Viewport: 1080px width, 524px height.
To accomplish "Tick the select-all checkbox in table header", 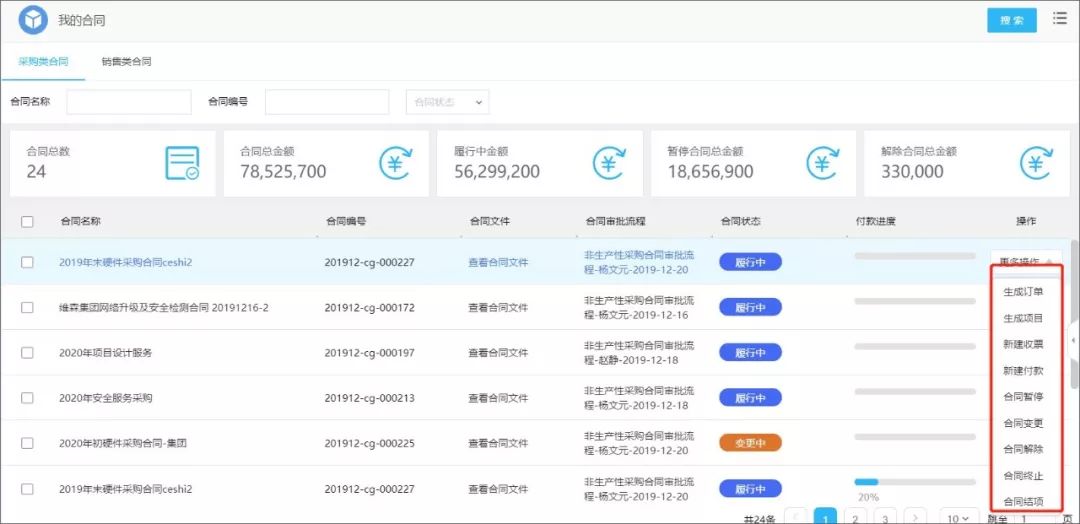I will pyautogui.click(x=28, y=222).
